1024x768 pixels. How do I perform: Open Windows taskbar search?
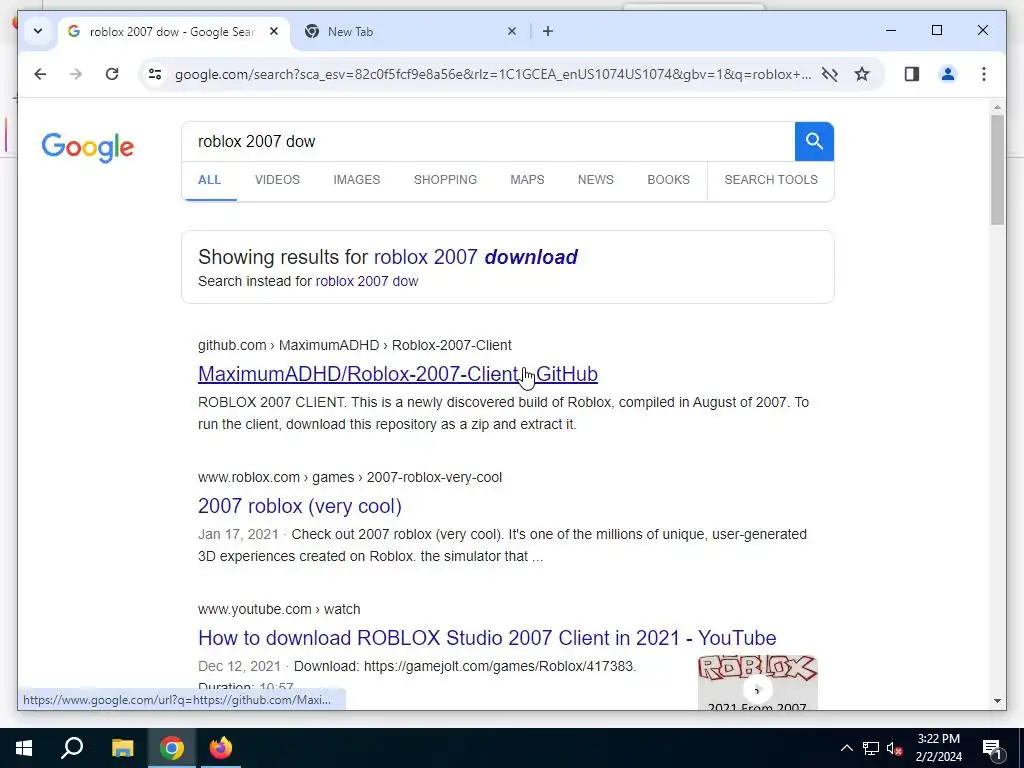pyautogui.click(x=72, y=748)
